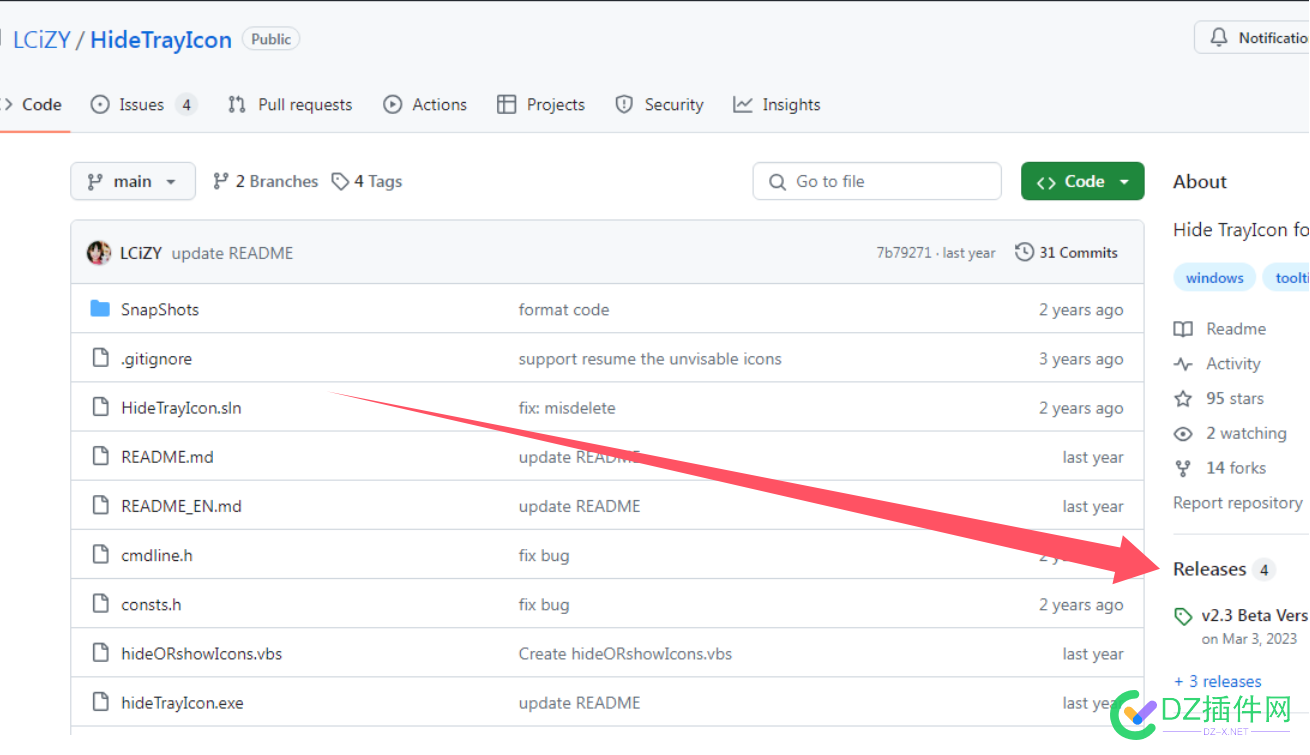Open the 'format code' commit message
This screenshot has height=755, width=1310.
click(x=564, y=309)
